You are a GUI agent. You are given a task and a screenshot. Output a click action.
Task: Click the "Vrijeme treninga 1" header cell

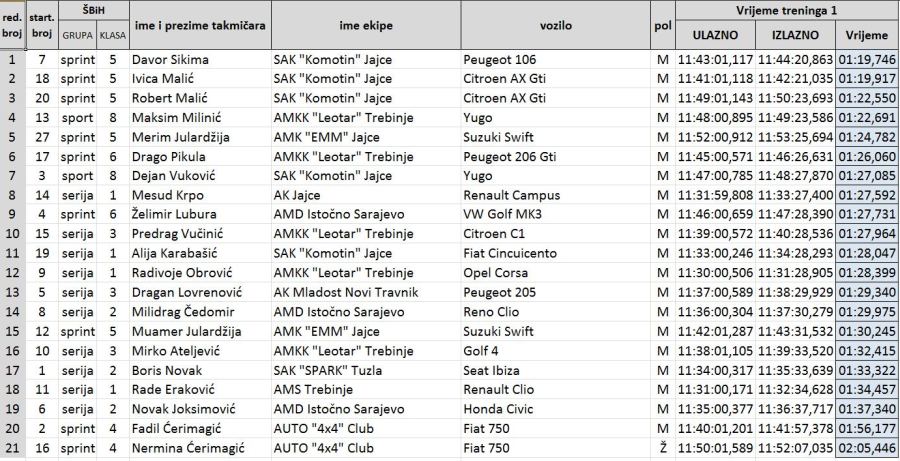[786, 10]
